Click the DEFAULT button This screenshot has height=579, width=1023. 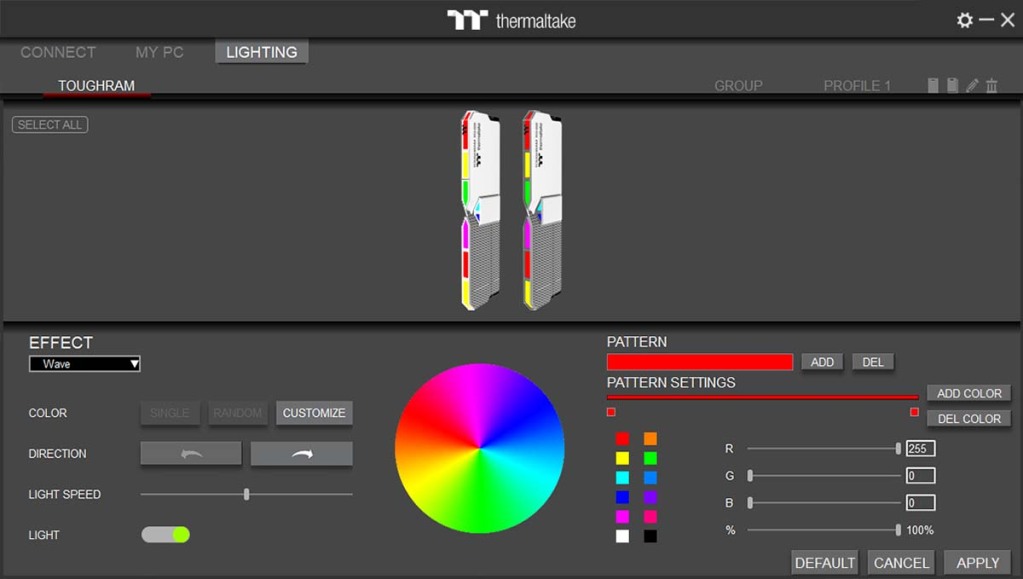click(825, 563)
